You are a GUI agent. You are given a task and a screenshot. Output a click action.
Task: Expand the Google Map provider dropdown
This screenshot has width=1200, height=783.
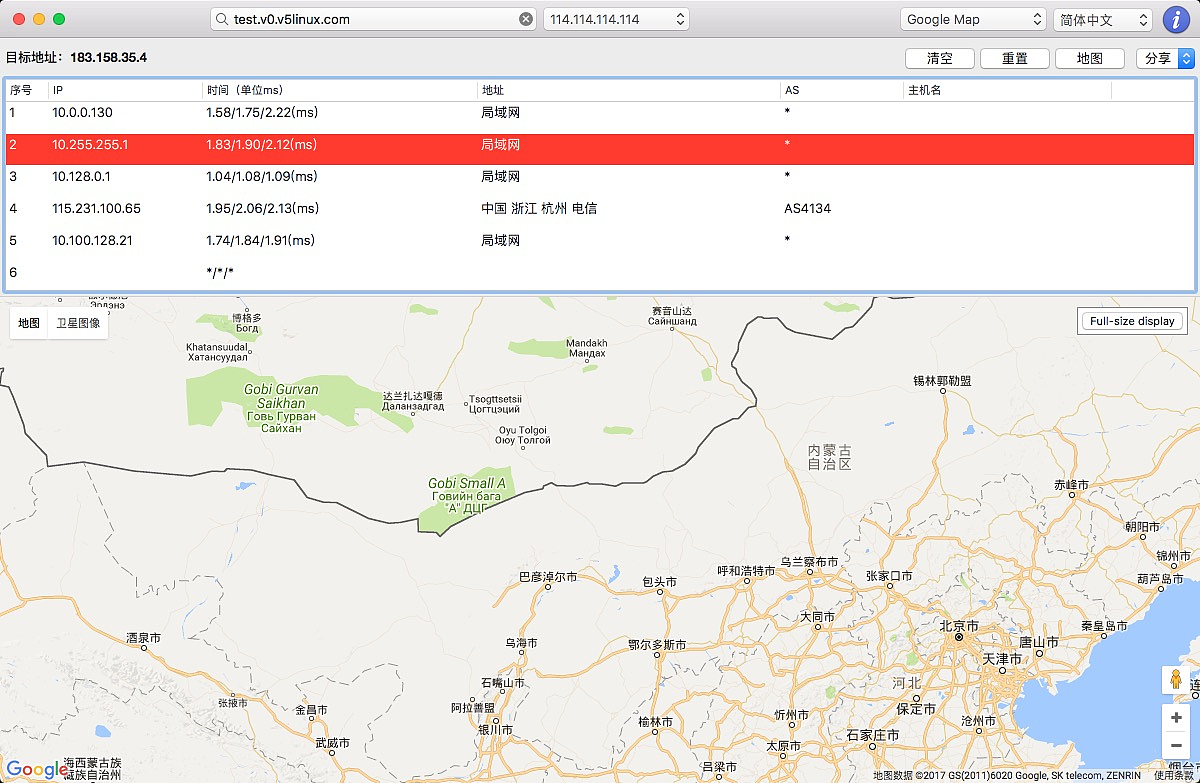pyautogui.click(x=974, y=19)
